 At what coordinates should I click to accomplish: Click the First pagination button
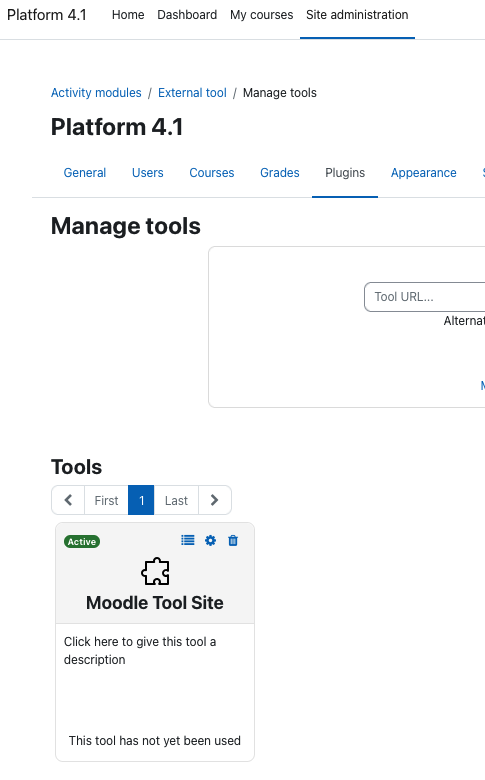pos(106,500)
